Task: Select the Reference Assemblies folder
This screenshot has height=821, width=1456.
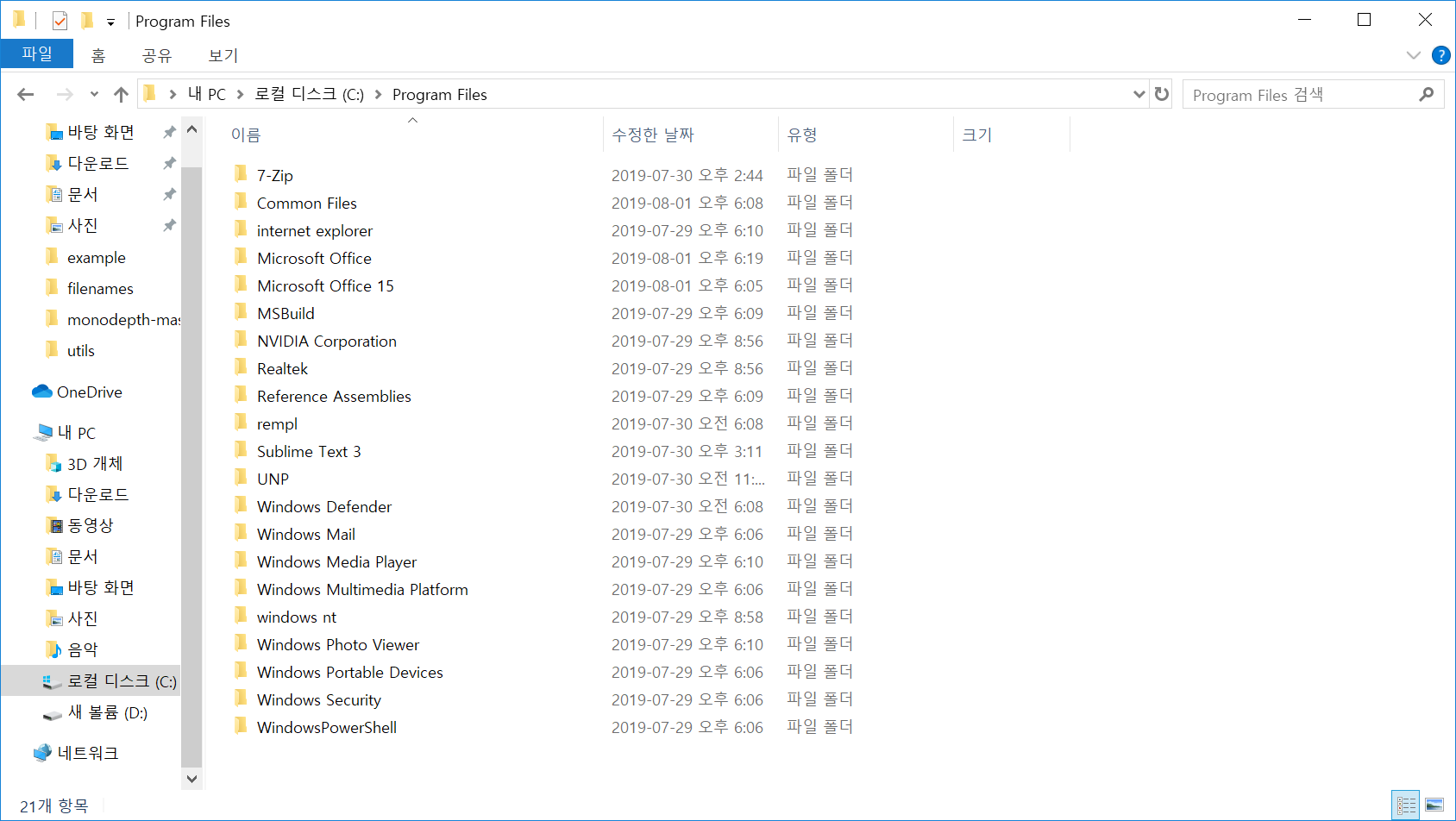Action: click(x=334, y=396)
